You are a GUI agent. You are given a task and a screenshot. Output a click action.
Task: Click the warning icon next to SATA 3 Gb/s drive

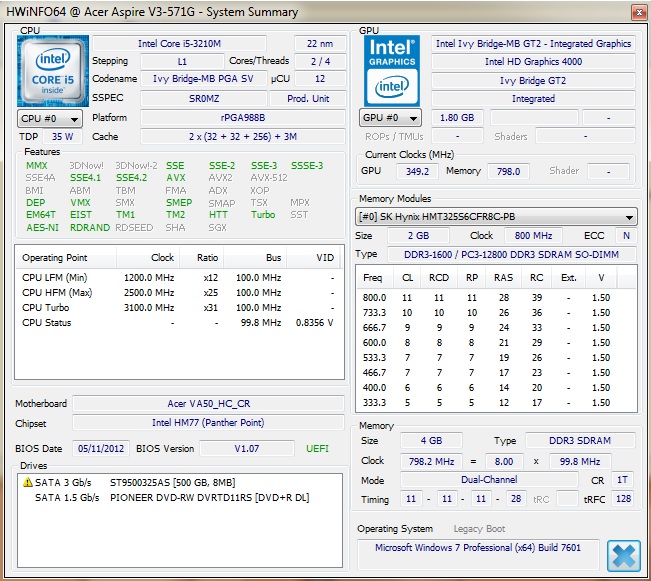[x=27, y=482]
